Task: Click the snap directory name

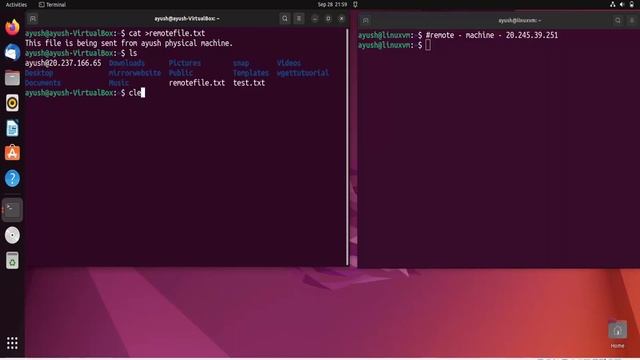Action: click(241, 63)
